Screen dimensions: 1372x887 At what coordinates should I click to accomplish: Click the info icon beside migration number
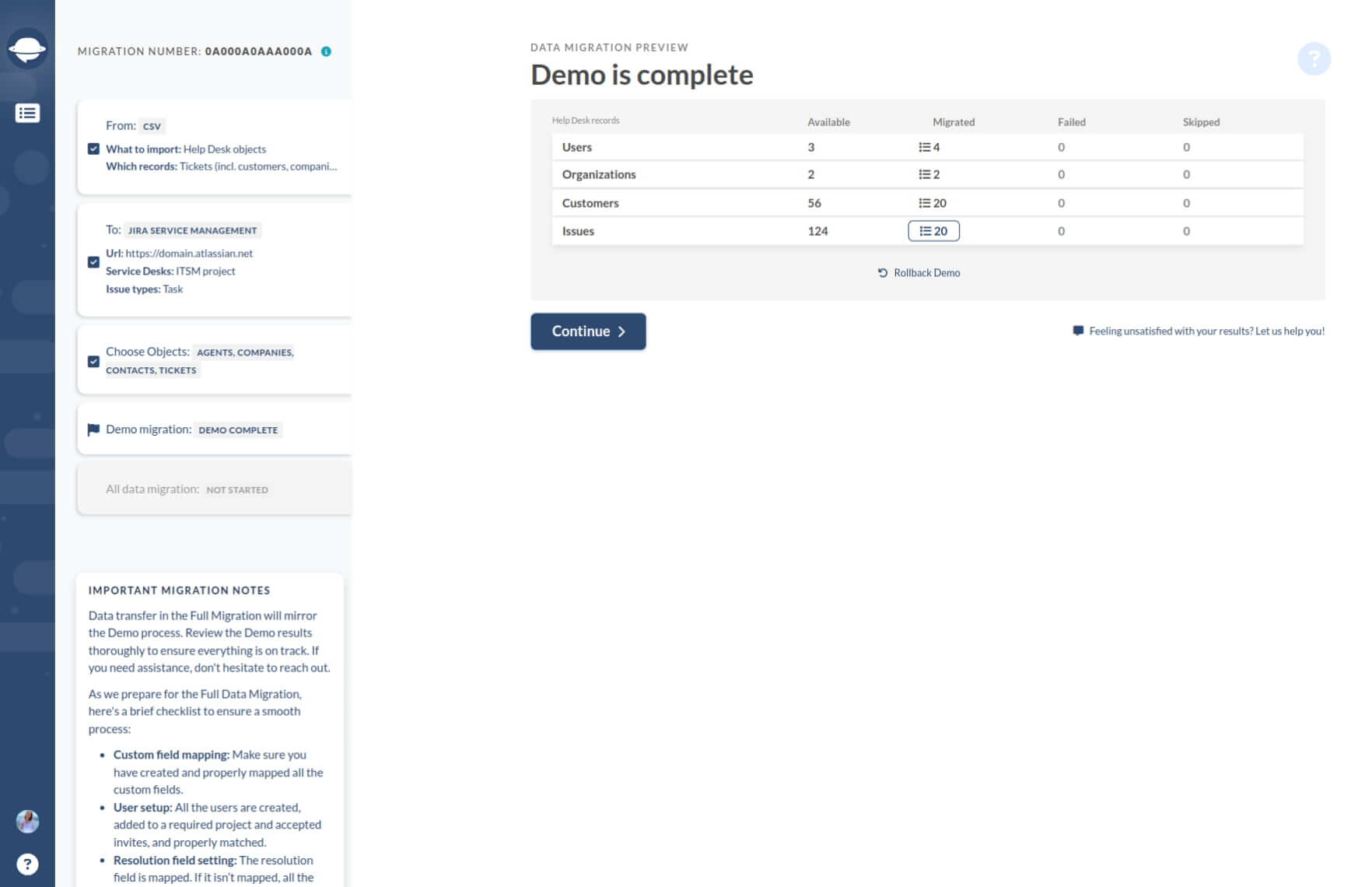tap(326, 51)
